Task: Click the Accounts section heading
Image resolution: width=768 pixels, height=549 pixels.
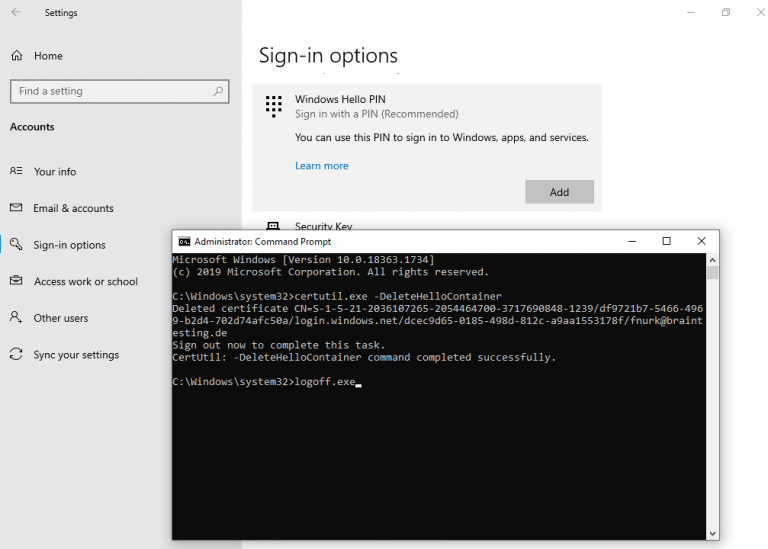Action: [x=32, y=127]
